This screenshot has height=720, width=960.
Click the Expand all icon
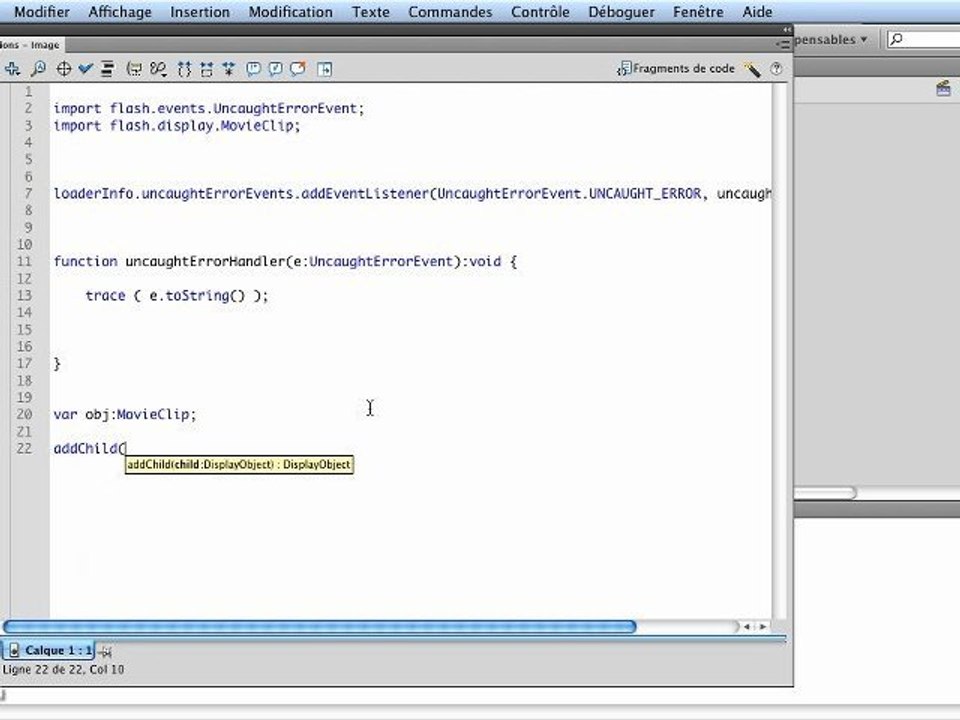point(229,69)
